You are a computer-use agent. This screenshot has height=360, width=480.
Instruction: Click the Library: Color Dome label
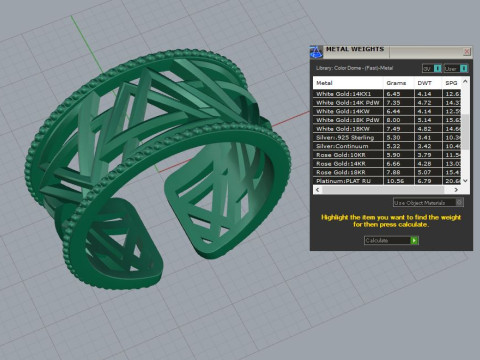(354, 68)
